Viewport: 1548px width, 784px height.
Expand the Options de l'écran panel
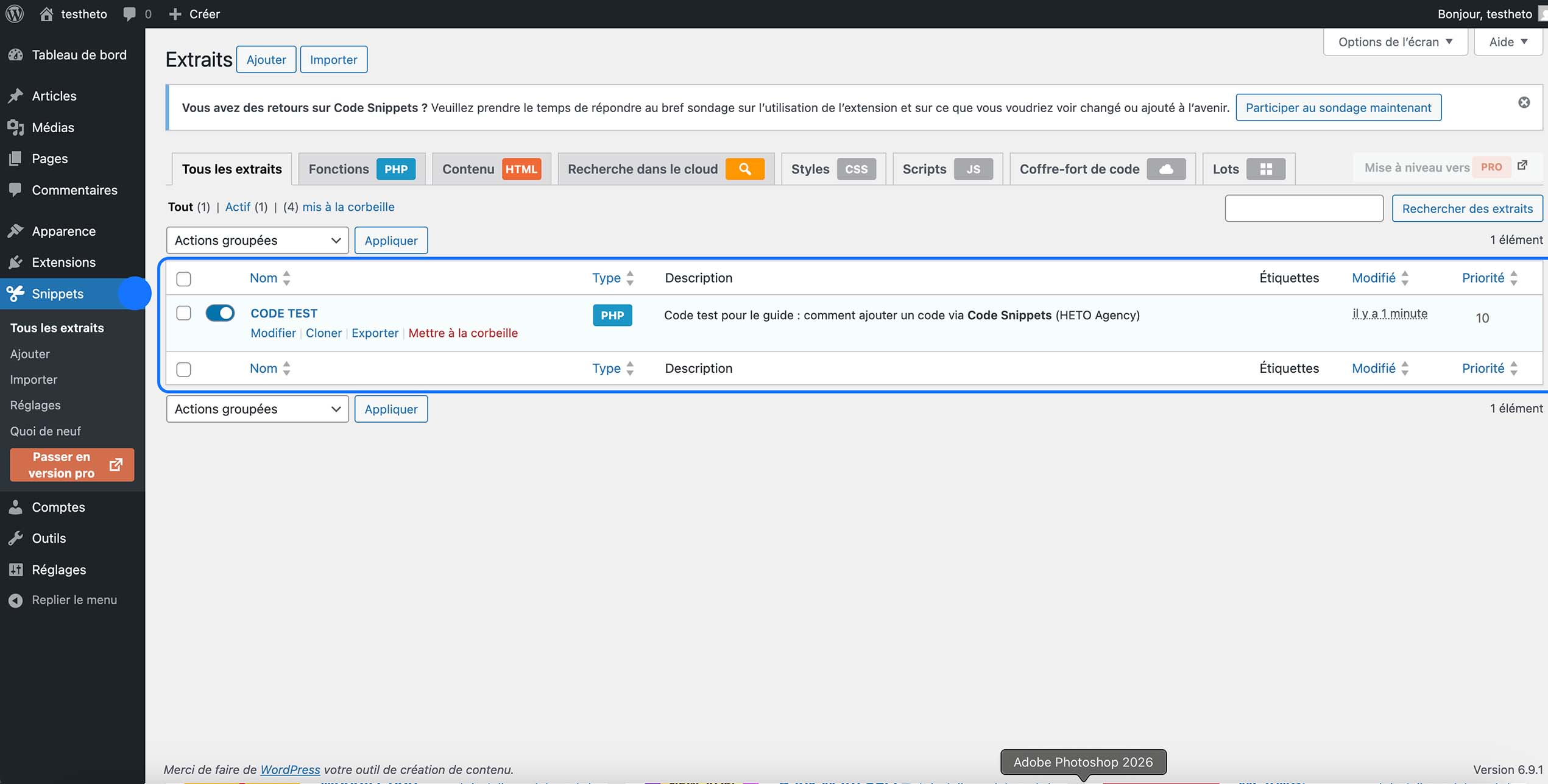(x=1394, y=41)
